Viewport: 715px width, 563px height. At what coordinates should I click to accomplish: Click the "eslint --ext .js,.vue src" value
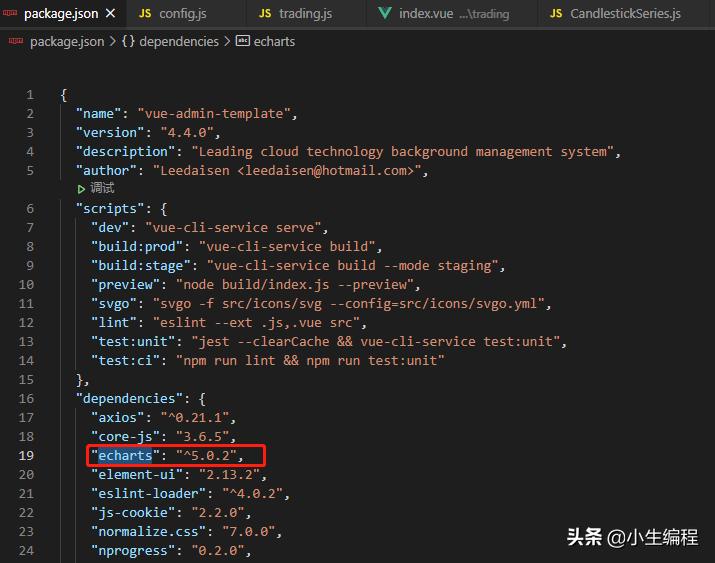256,323
